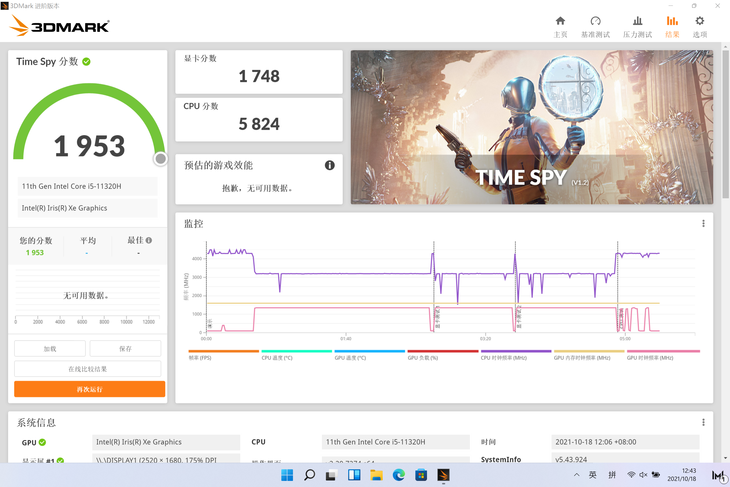The image size is (730, 487).
Task: Open Widgets from the taskbar
Action: [354, 475]
